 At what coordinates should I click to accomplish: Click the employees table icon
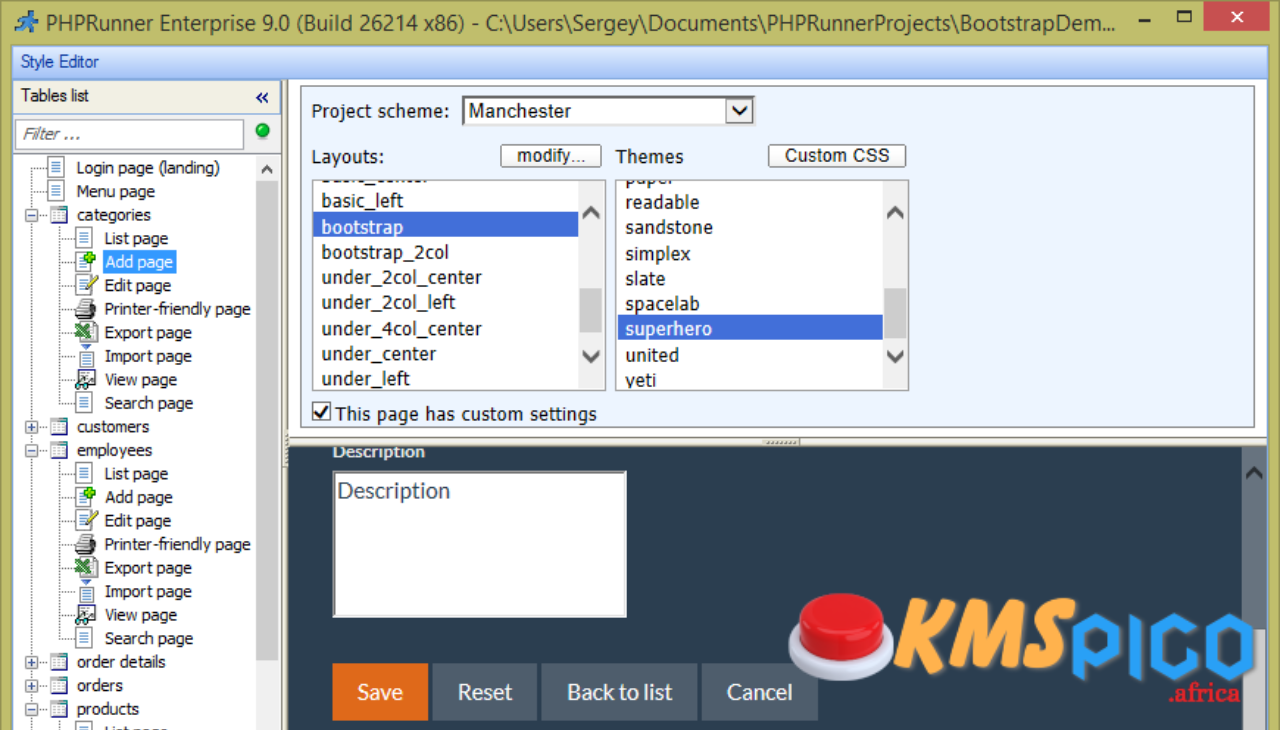pyautogui.click(x=59, y=450)
